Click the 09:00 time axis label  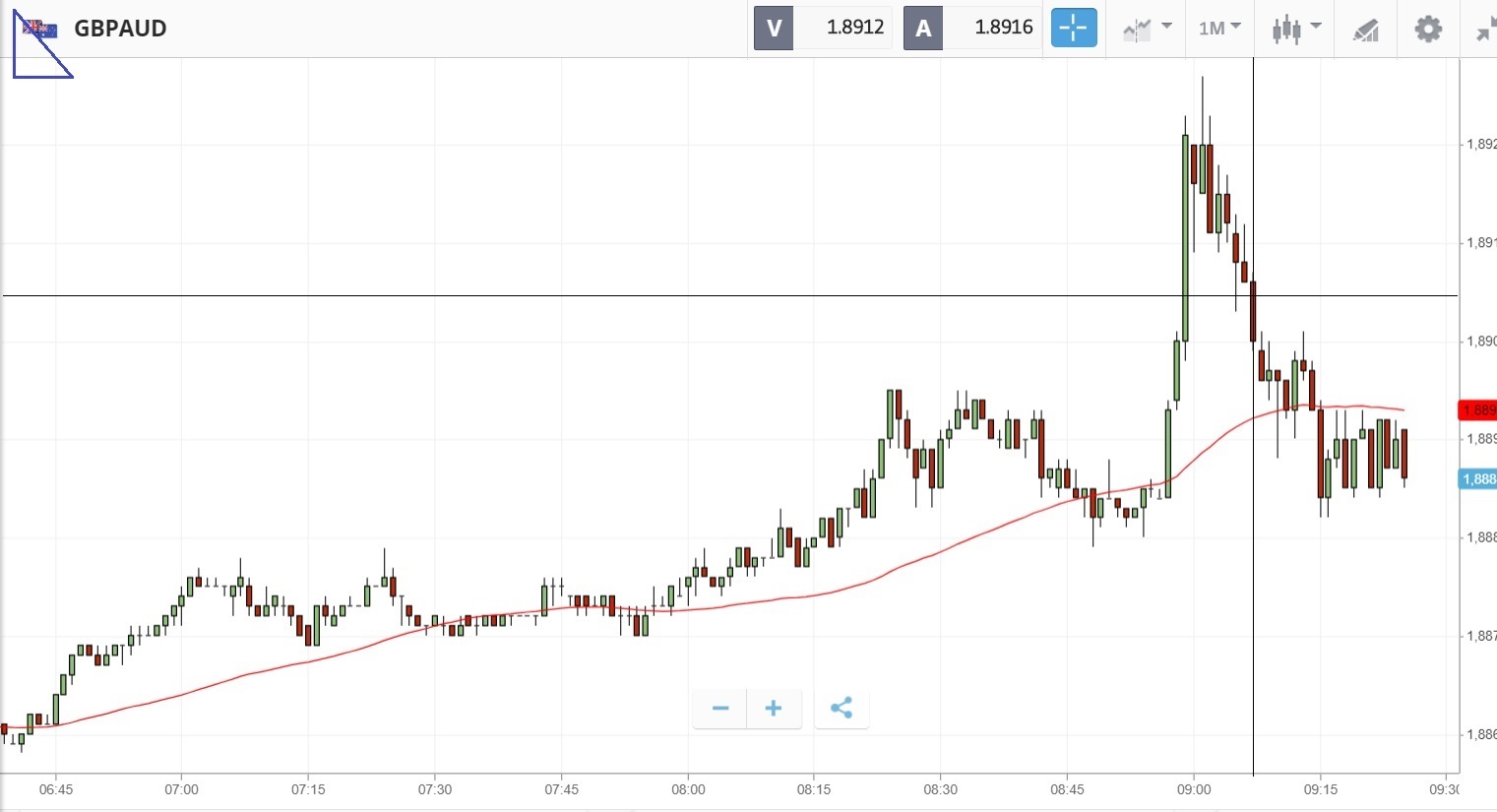1194,789
